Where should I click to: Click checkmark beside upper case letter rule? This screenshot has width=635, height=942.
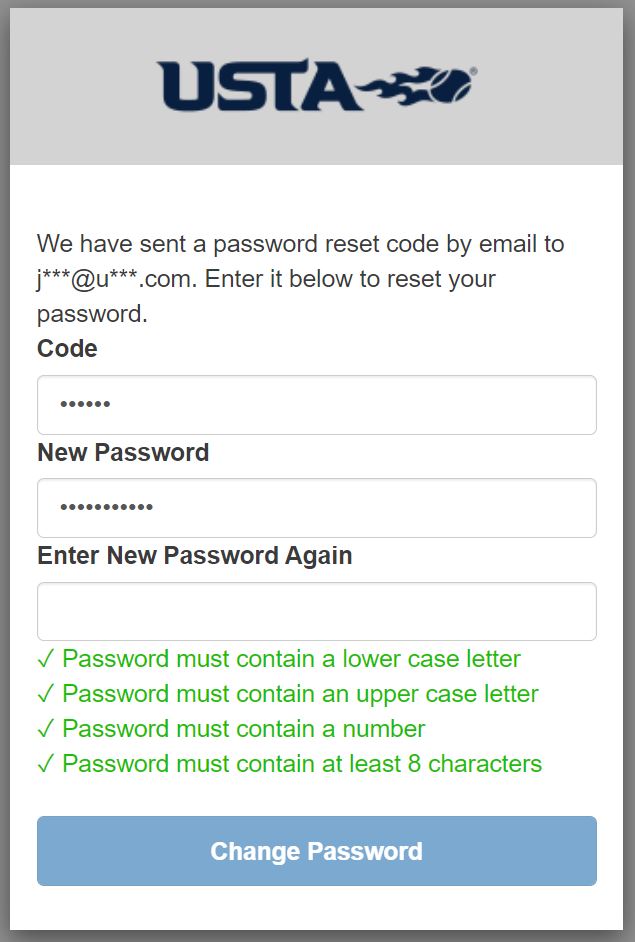tap(46, 694)
